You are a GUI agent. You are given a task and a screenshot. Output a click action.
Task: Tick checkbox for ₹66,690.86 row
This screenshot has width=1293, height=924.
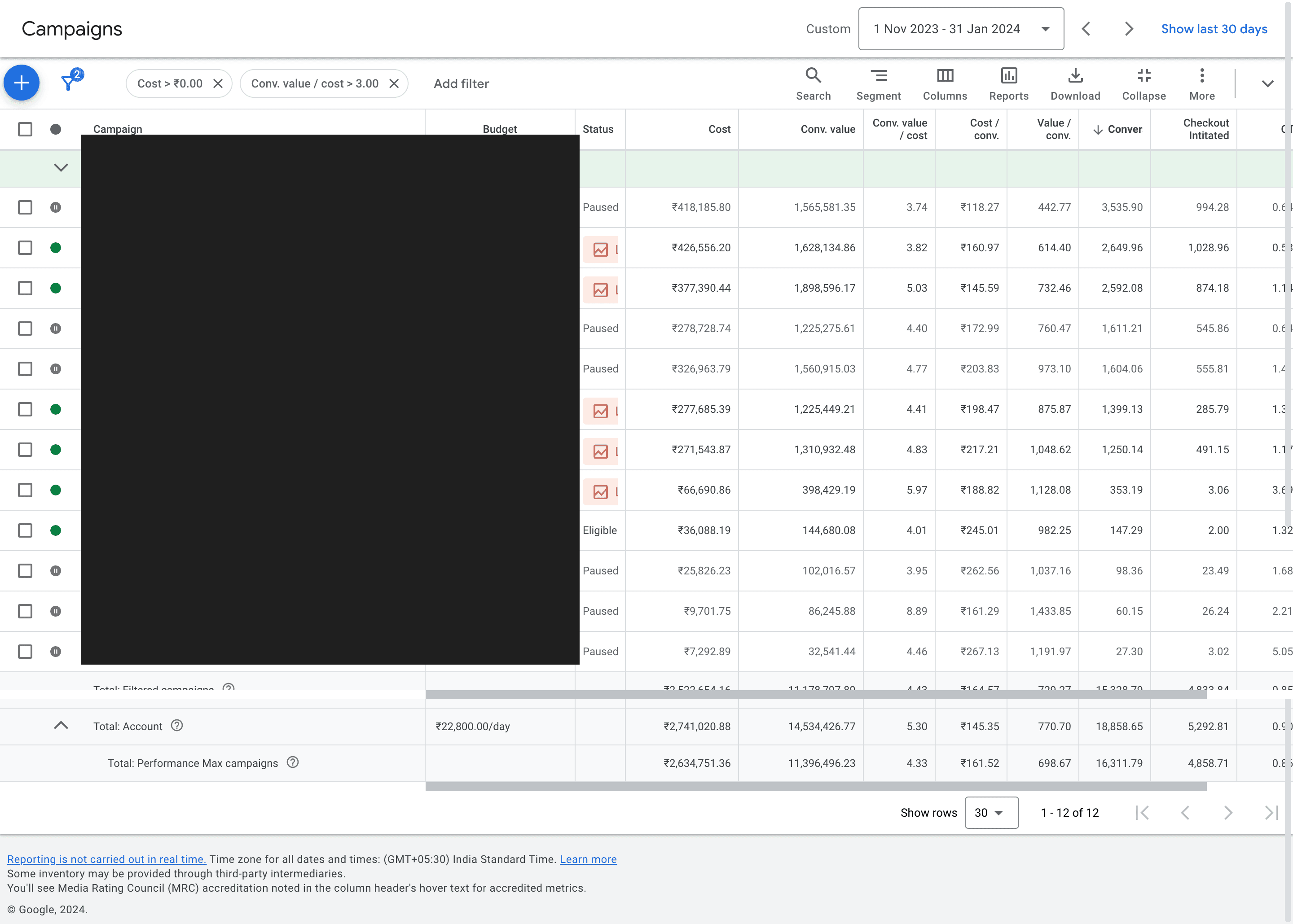pyautogui.click(x=25, y=490)
